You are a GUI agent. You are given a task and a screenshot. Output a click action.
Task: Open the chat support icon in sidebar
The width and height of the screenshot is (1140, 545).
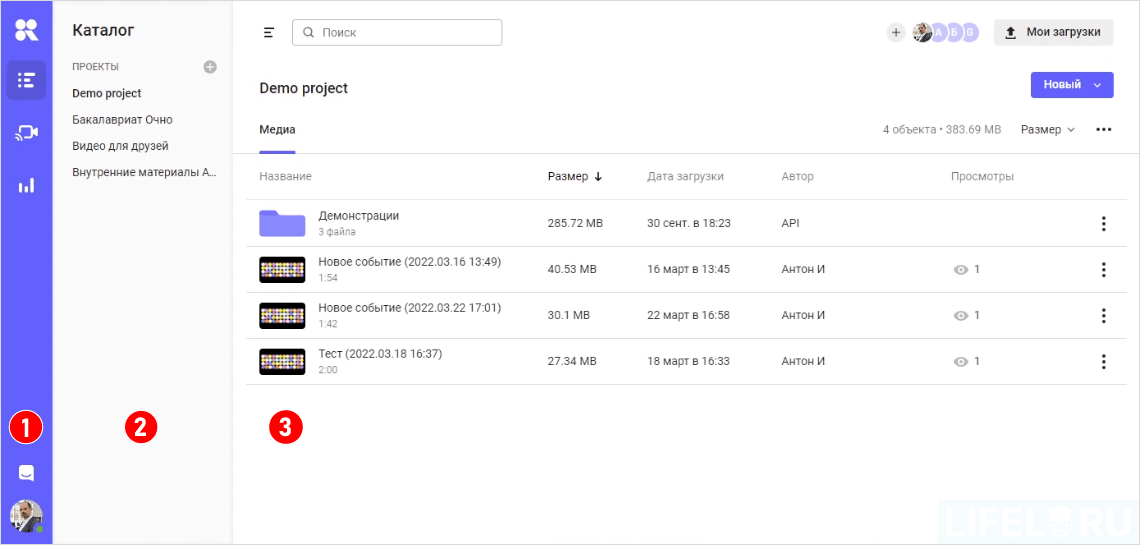pos(26,473)
